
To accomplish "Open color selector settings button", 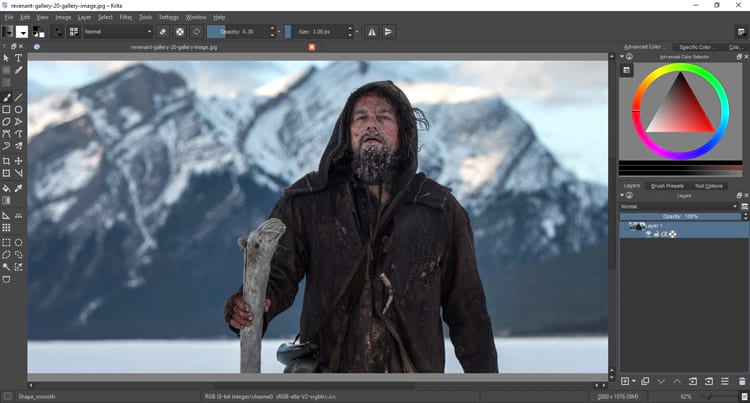I will click(x=627, y=70).
